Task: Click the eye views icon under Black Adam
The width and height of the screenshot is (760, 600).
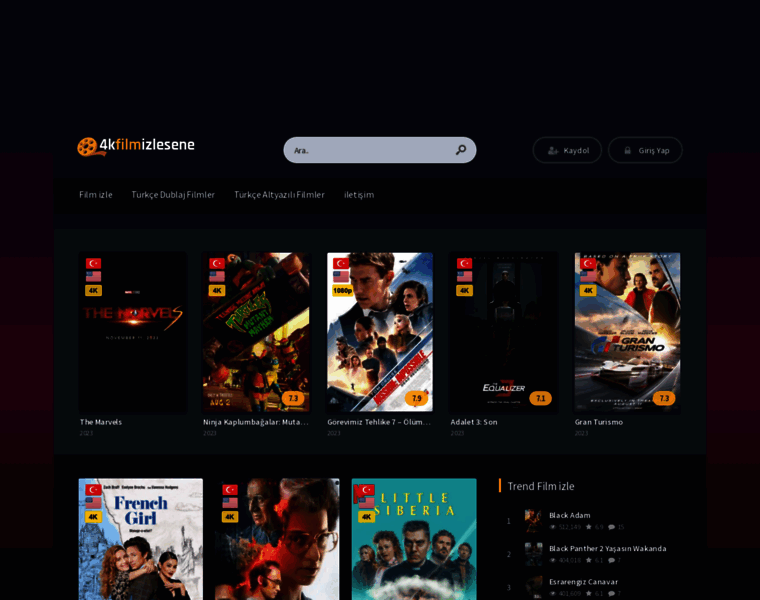Action: 553,527
